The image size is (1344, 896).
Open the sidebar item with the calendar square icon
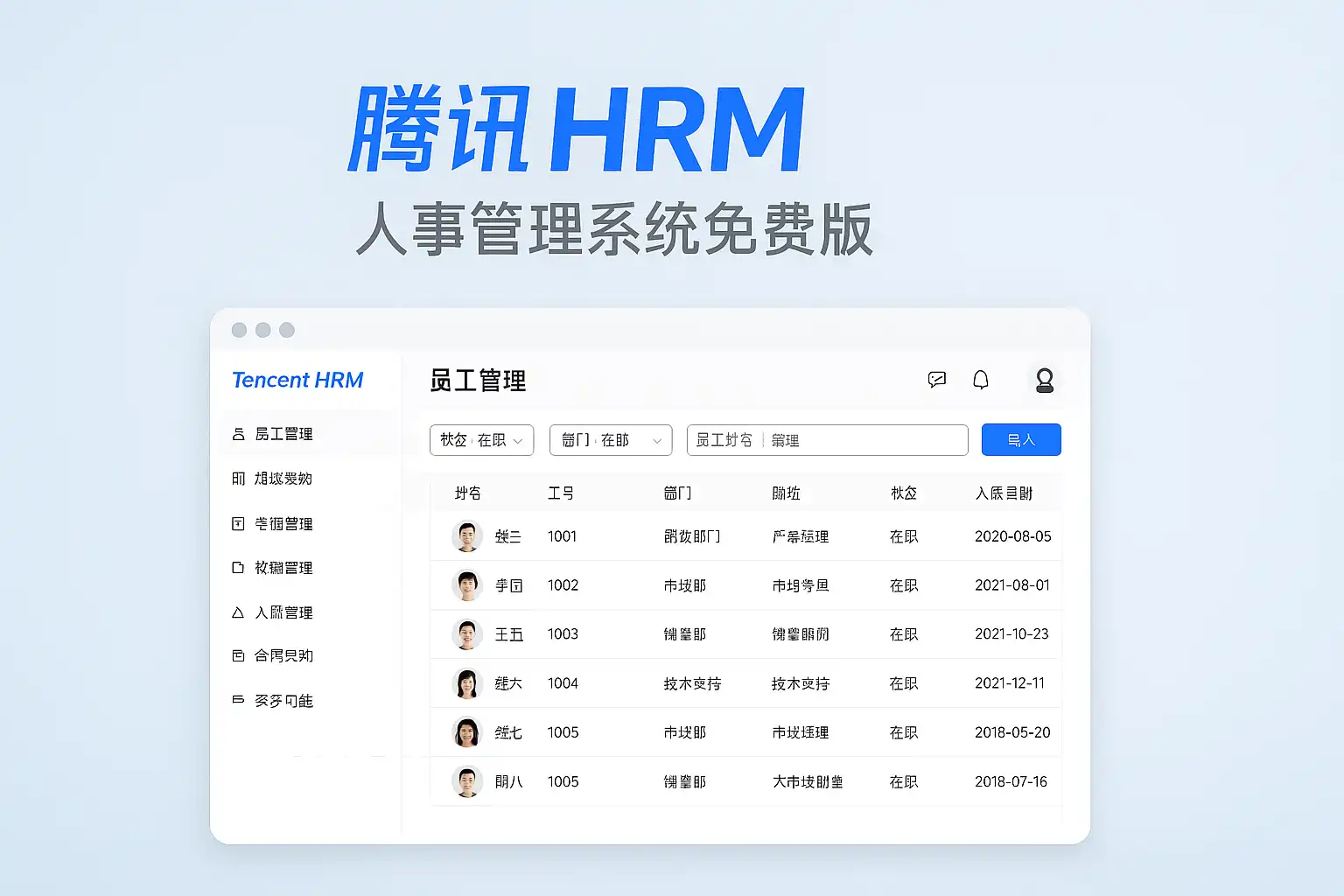pos(272,523)
